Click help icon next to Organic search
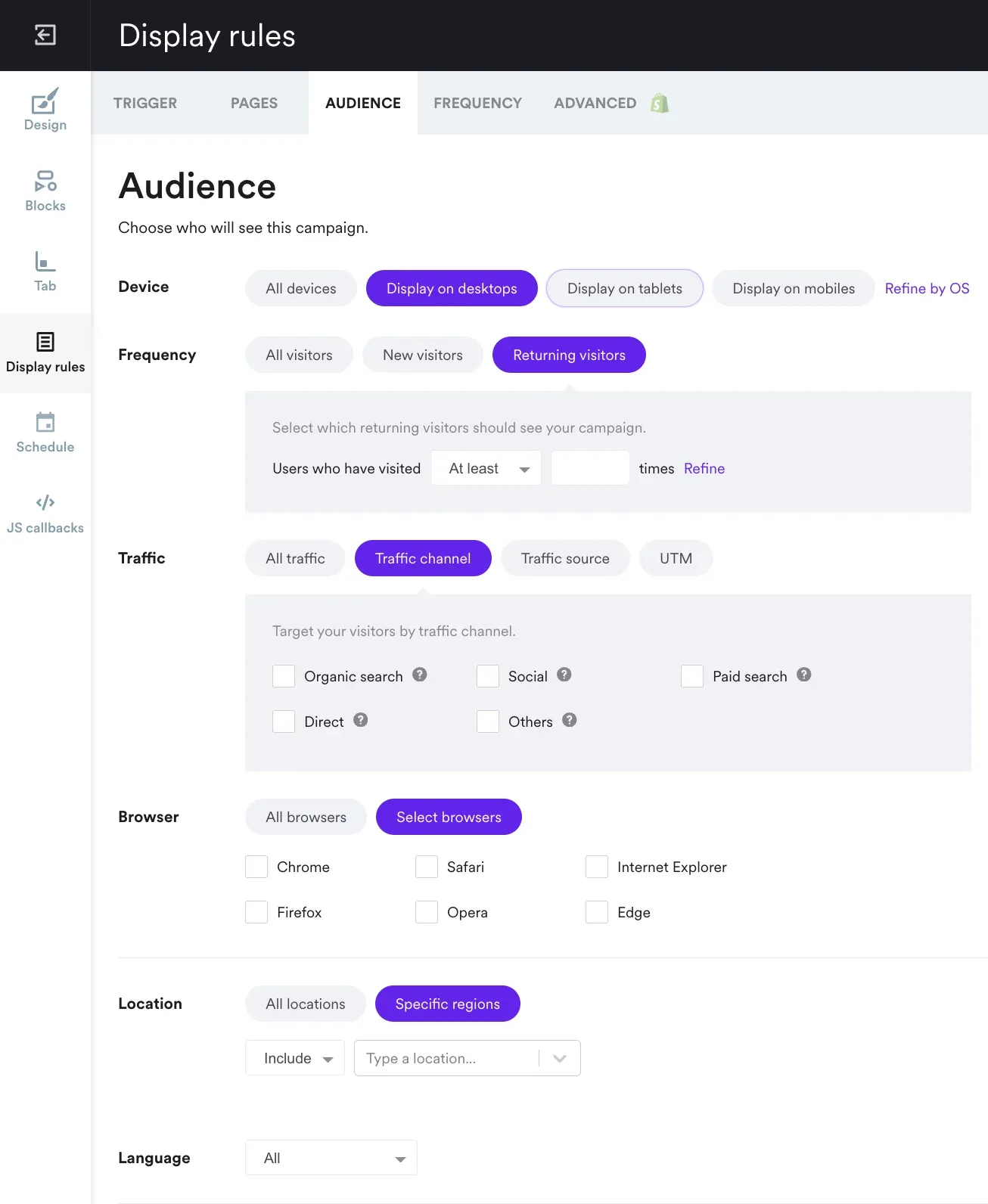 [x=420, y=675]
